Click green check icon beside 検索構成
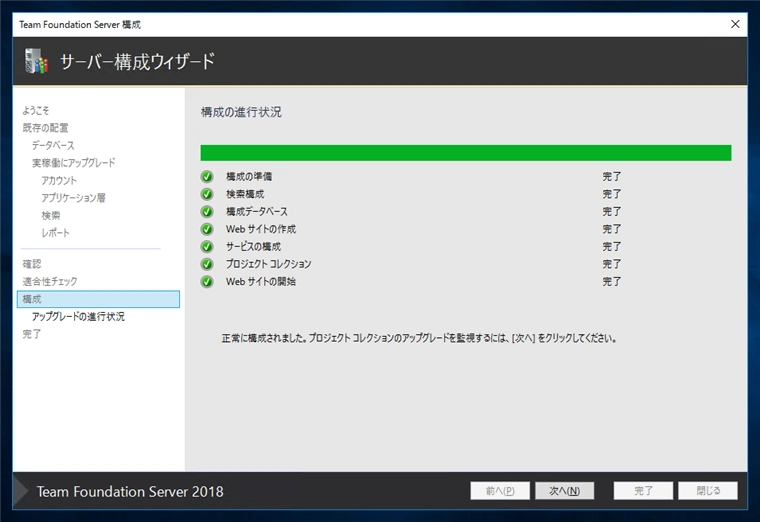This screenshot has width=760, height=522. [x=207, y=194]
